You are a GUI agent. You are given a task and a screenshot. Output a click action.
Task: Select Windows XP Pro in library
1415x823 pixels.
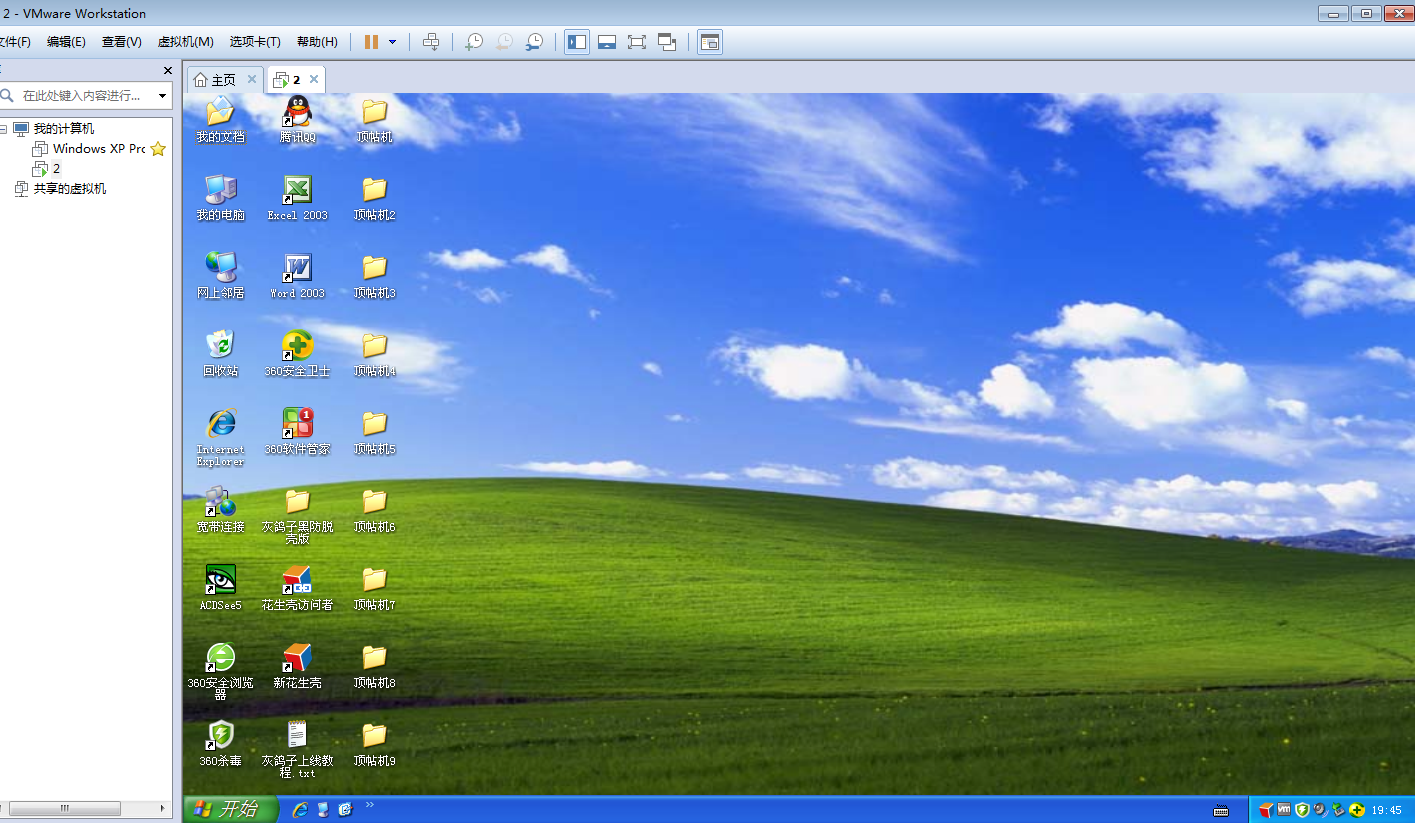pyautogui.click(x=98, y=149)
